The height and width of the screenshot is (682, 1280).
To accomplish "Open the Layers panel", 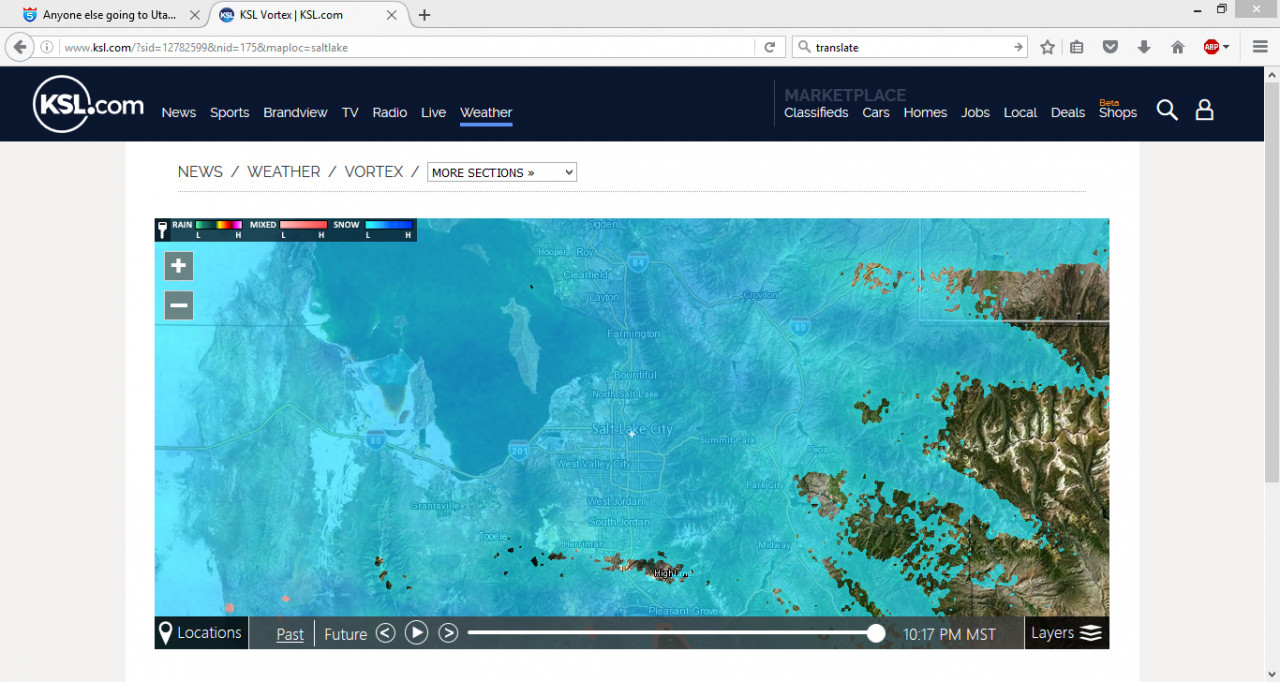I will (x=1067, y=633).
